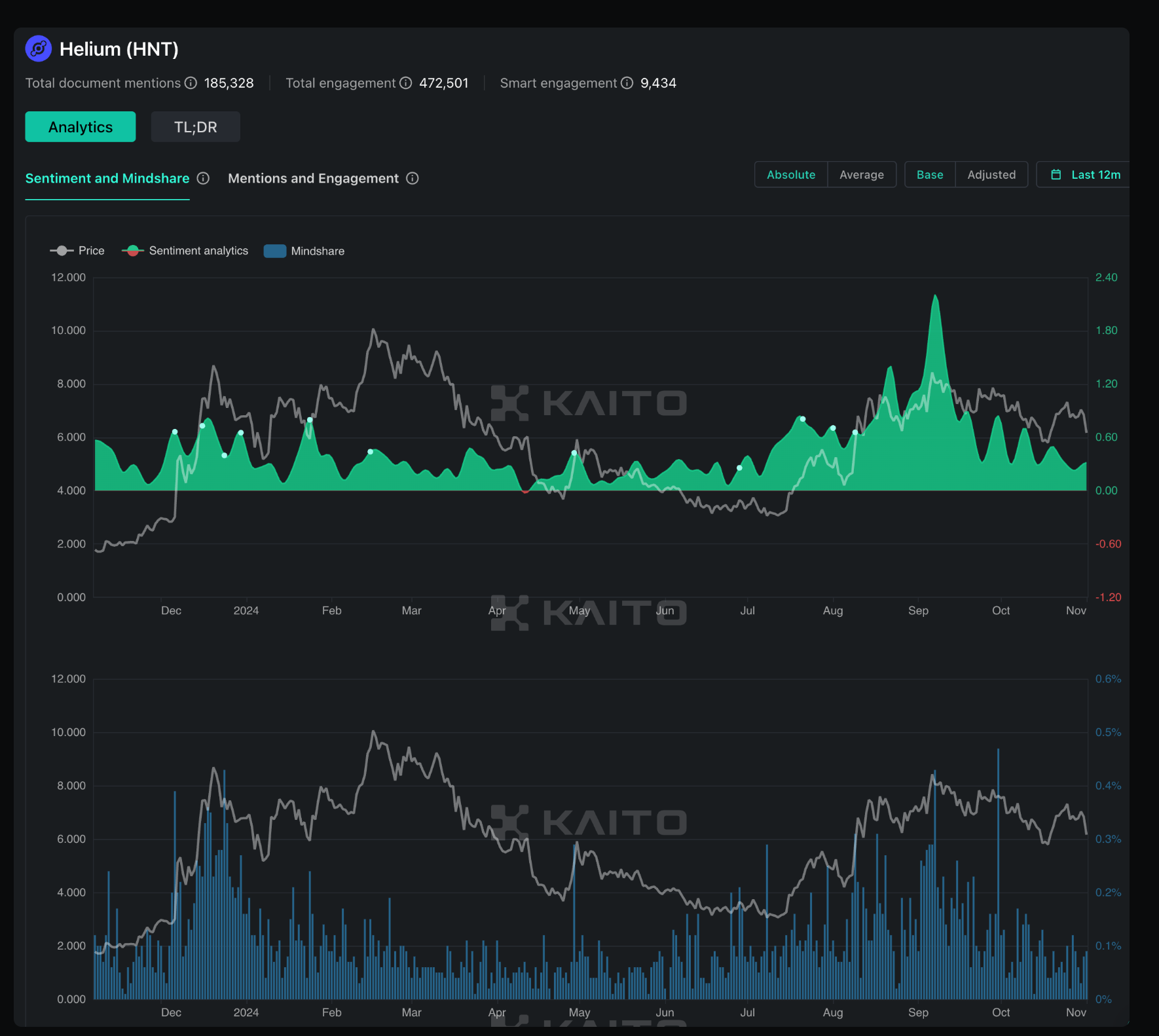Click the 1.80 sentiment axis label
Screen dimensions: 1159x1036
click(1107, 331)
